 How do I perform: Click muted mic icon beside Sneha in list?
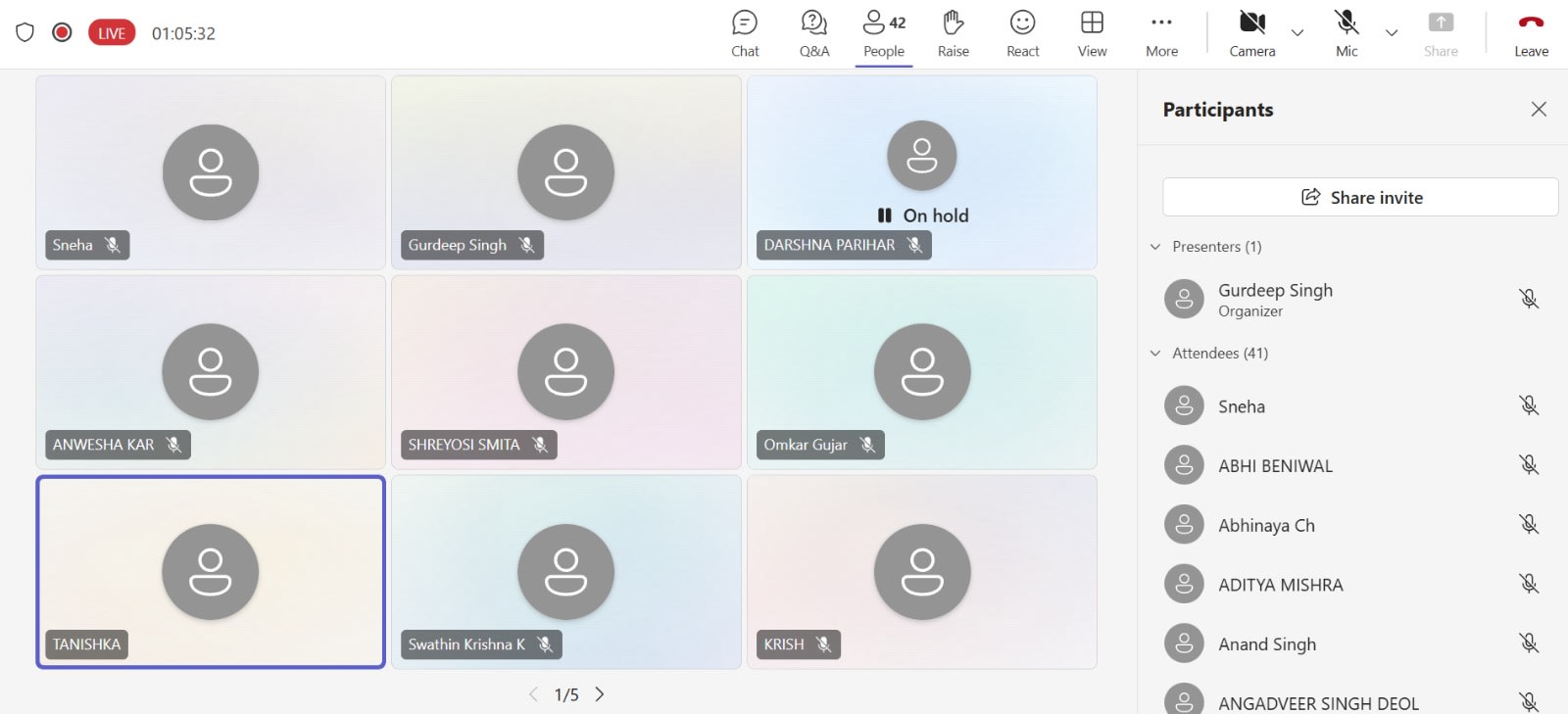1529,405
